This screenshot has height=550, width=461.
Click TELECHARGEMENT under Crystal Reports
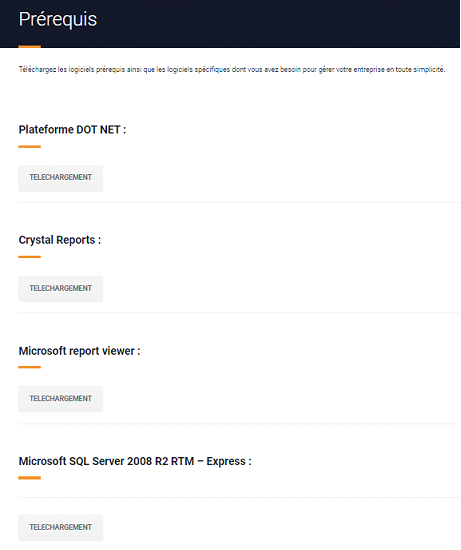pos(61,289)
